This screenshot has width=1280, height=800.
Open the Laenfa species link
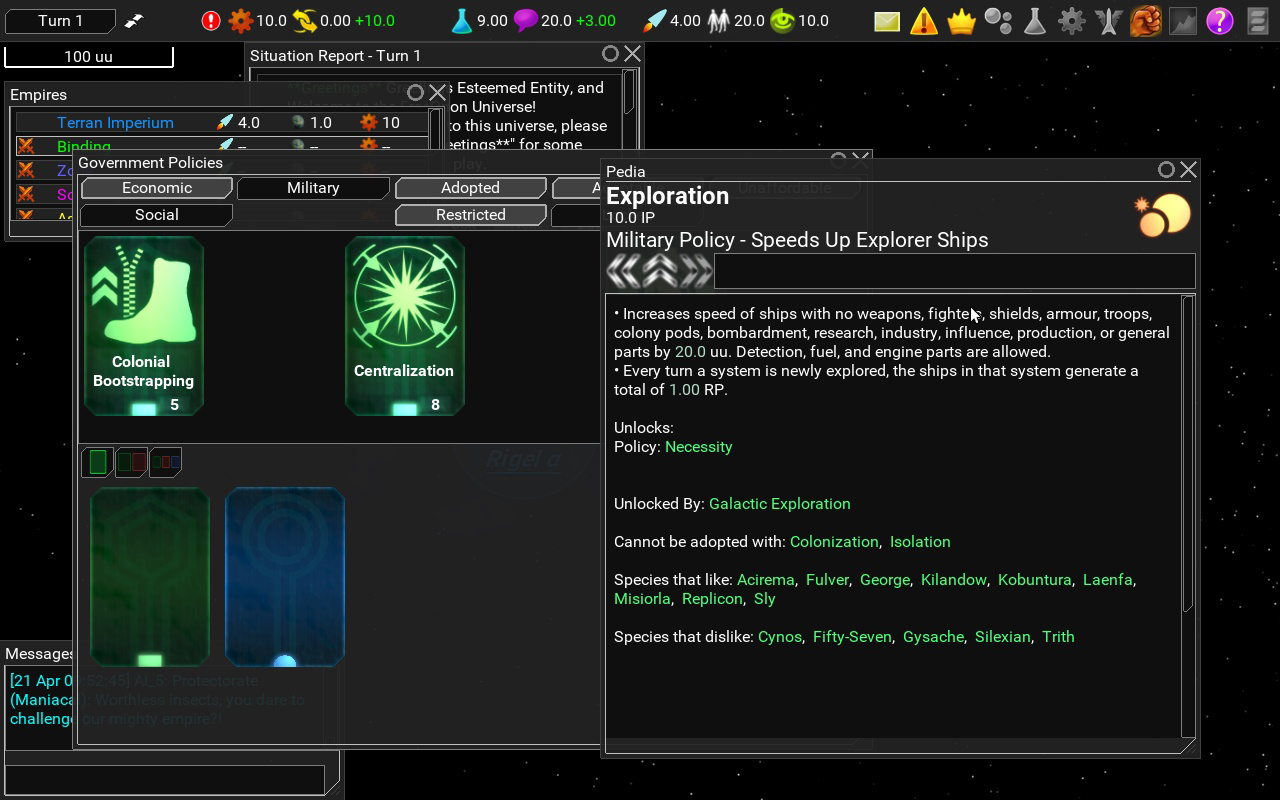(1108, 580)
